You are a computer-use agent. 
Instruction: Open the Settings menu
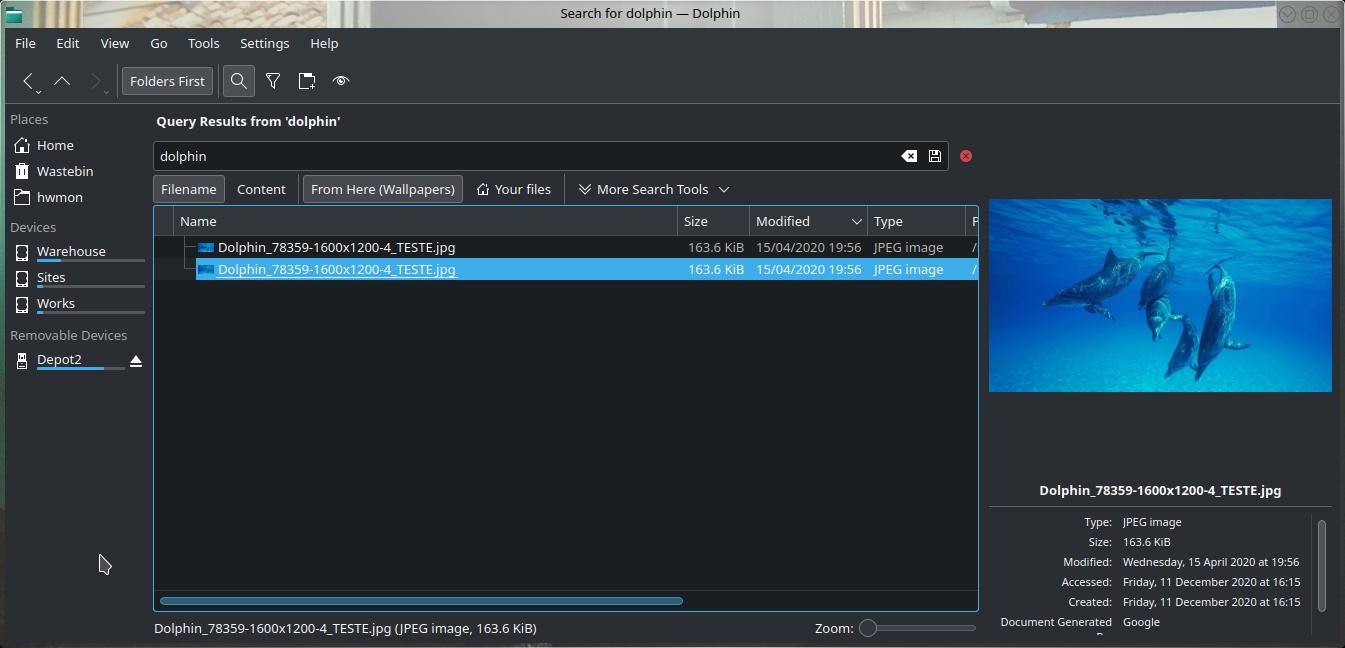point(264,43)
